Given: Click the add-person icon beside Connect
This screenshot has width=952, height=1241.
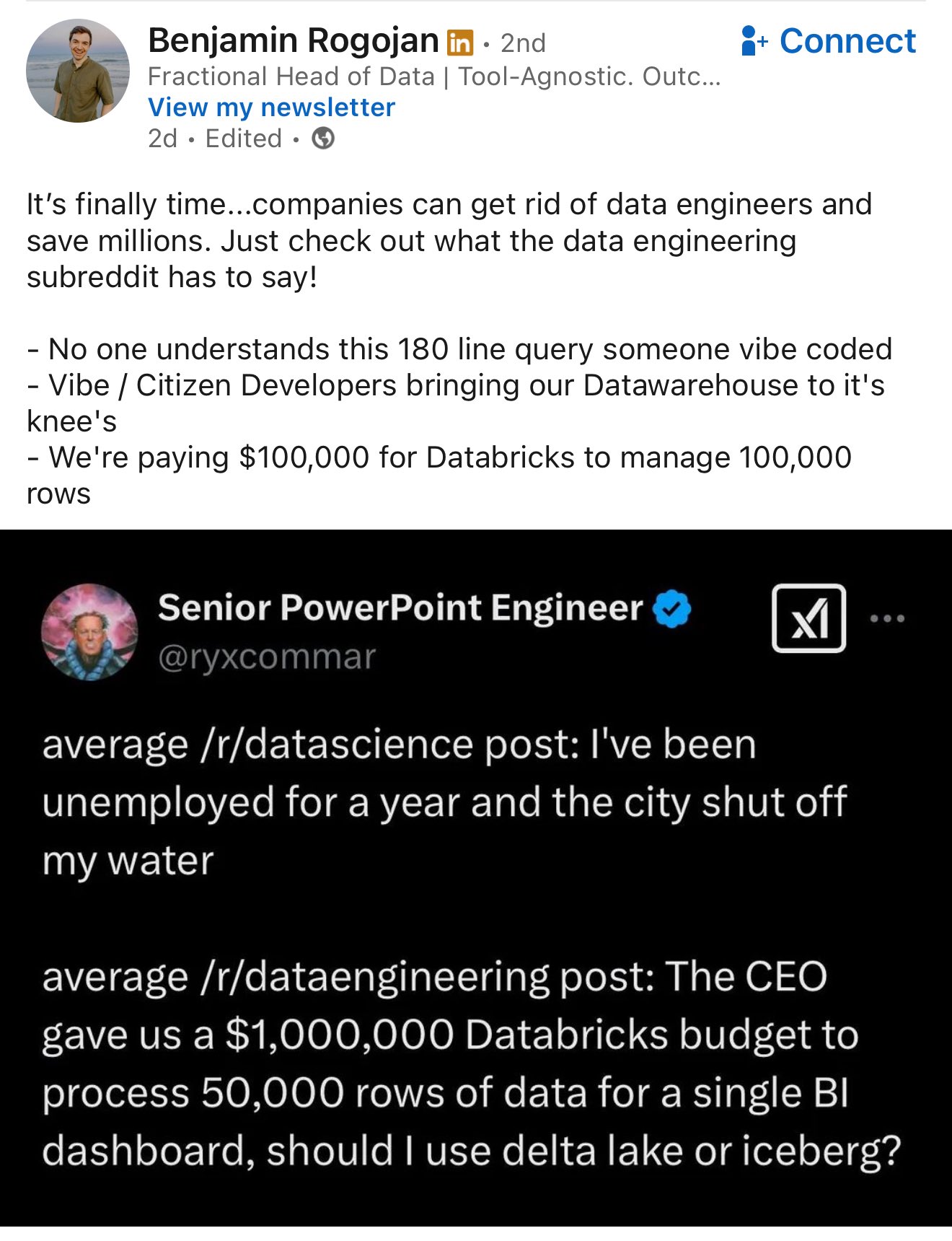Looking at the screenshot, I should (753, 41).
